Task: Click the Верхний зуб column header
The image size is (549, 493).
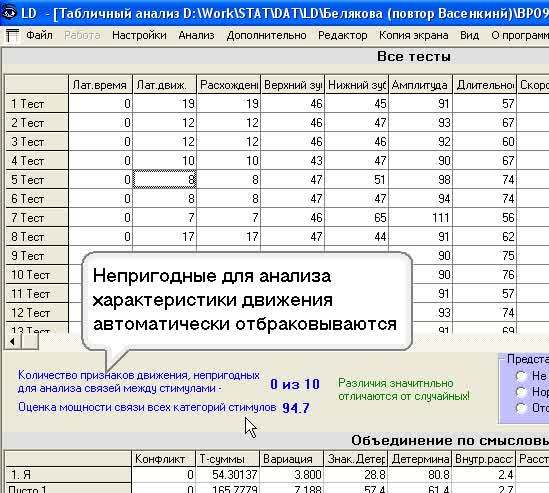Action: (x=293, y=85)
